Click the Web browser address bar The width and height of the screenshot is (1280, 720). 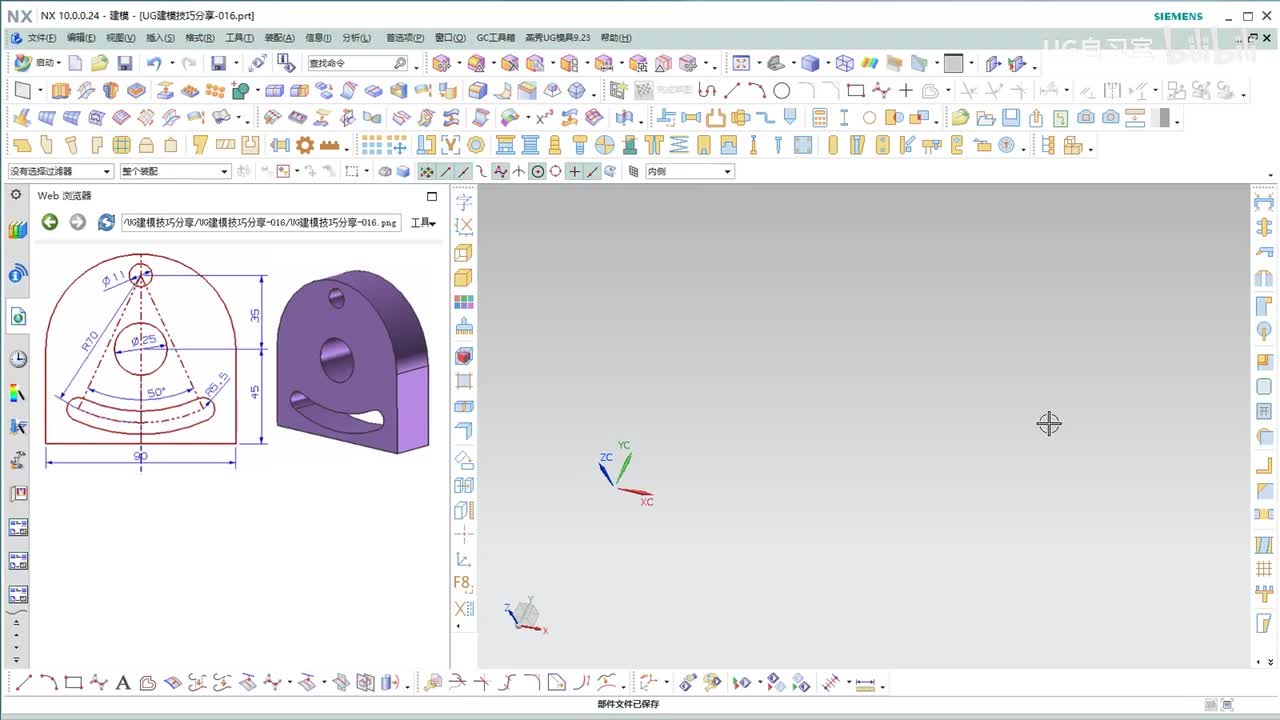coord(261,222)
